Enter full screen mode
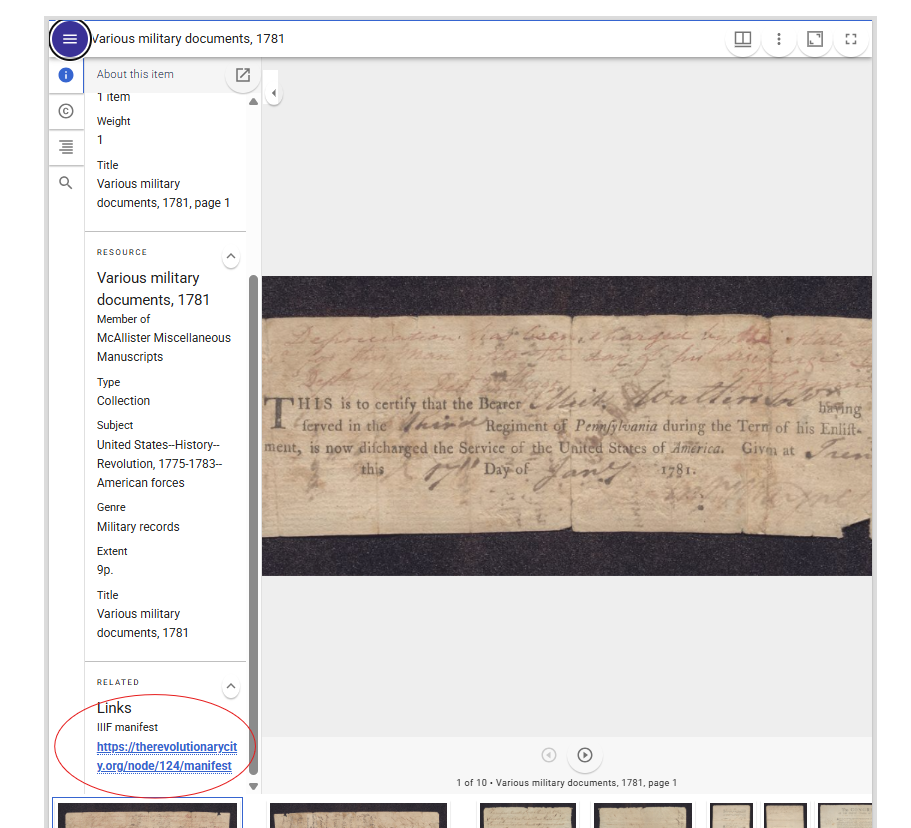This screenshot has height=828, width=911. 851,39
